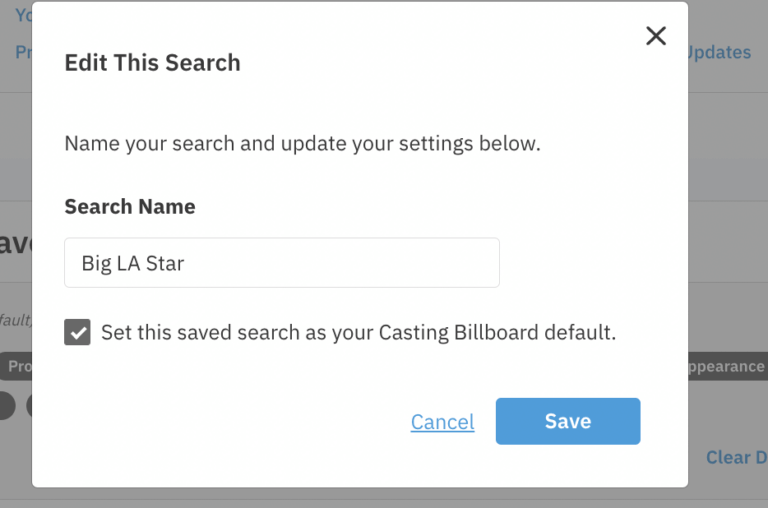The width and height of the screenshot is (768, 508).
Task: Click the 'Search Name' field label
Action: click(x=130, y=206)
